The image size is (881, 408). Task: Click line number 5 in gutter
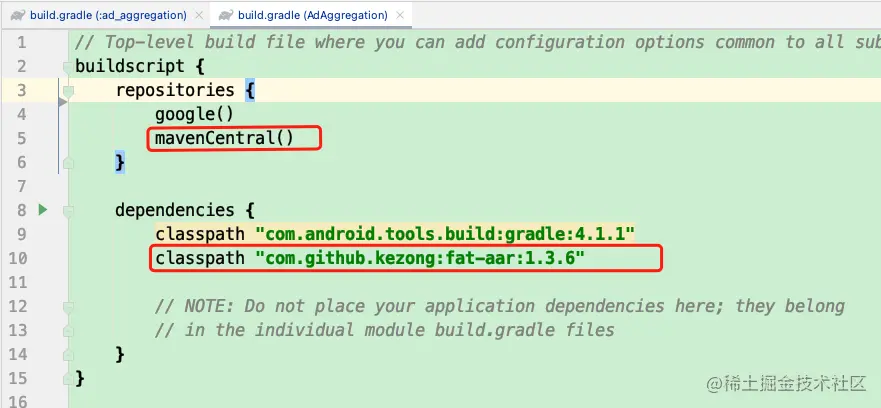click(x=21, y=138)
